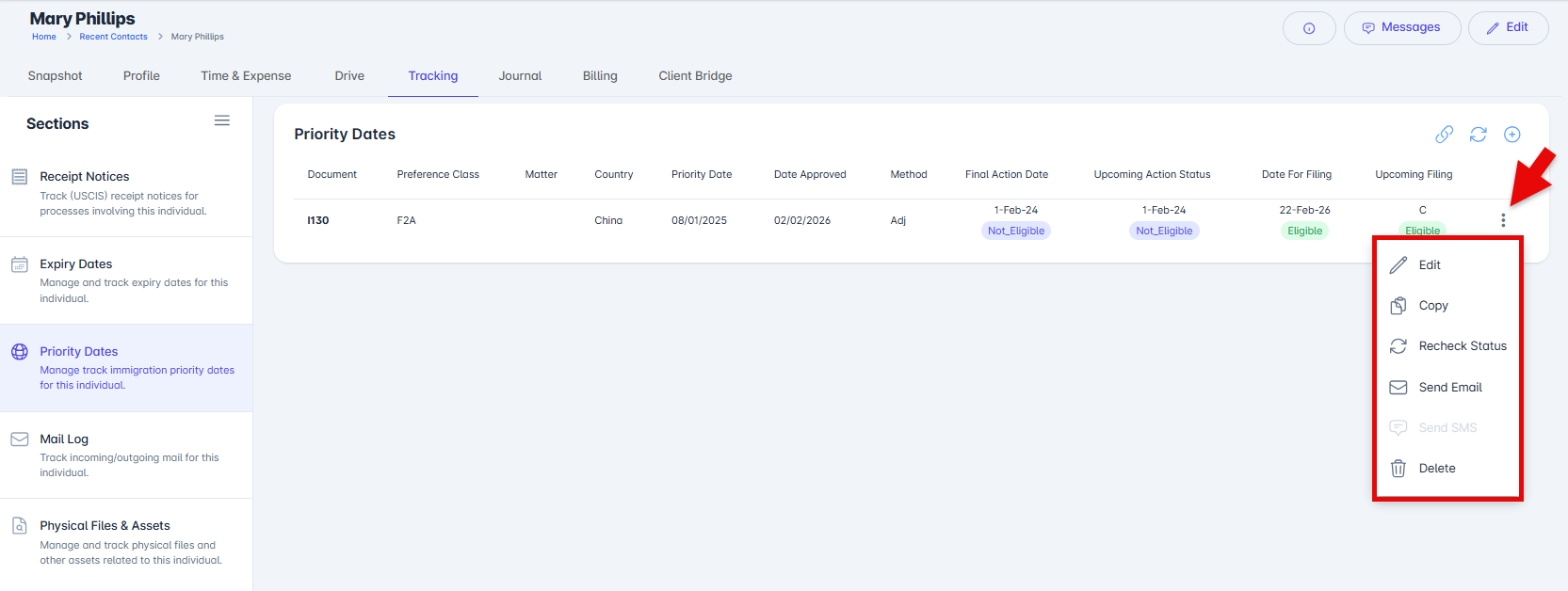Switch to the Profile tab
Screen dimensions: 1568x591
coord(141,76)
